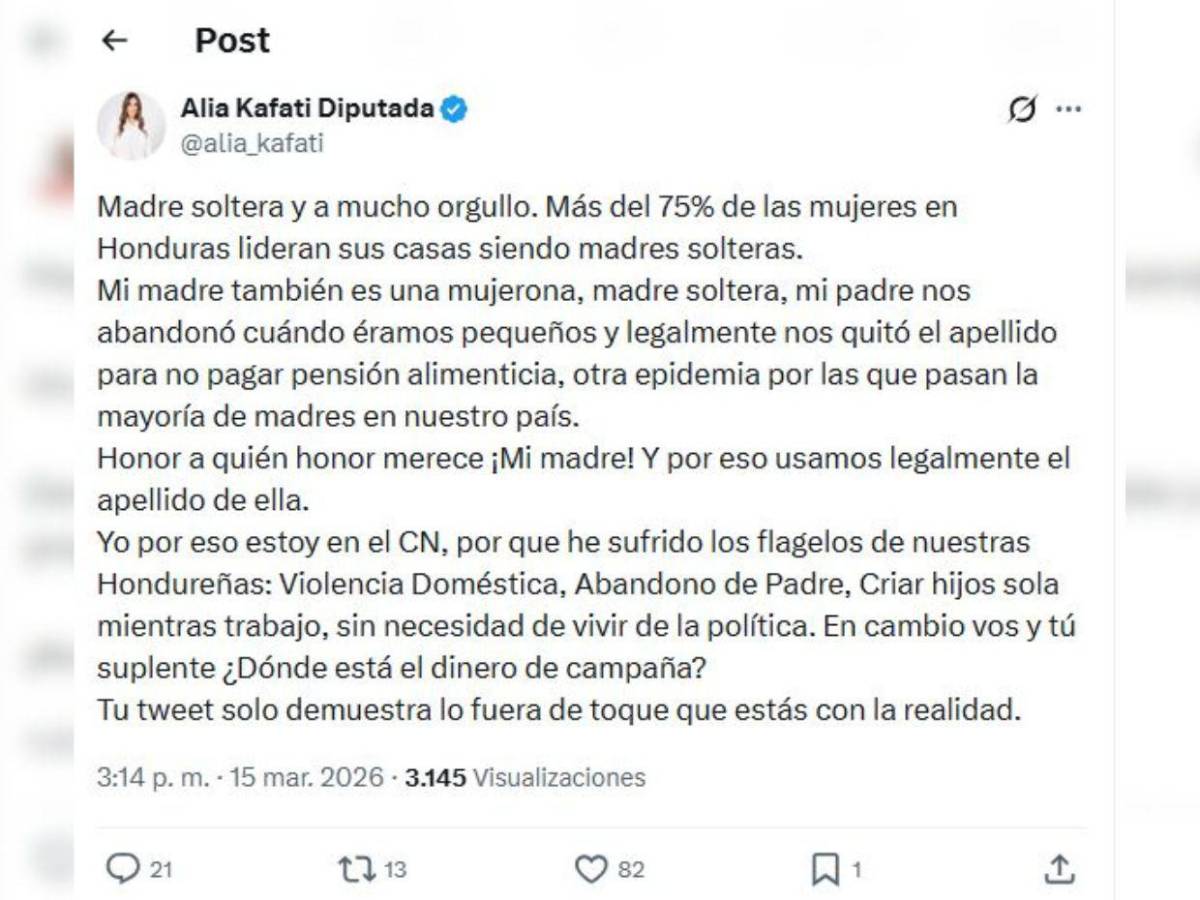Repost using the retweet arrows icon
The width and height of the screenshot is (1200, 900).
coord(357,866)
